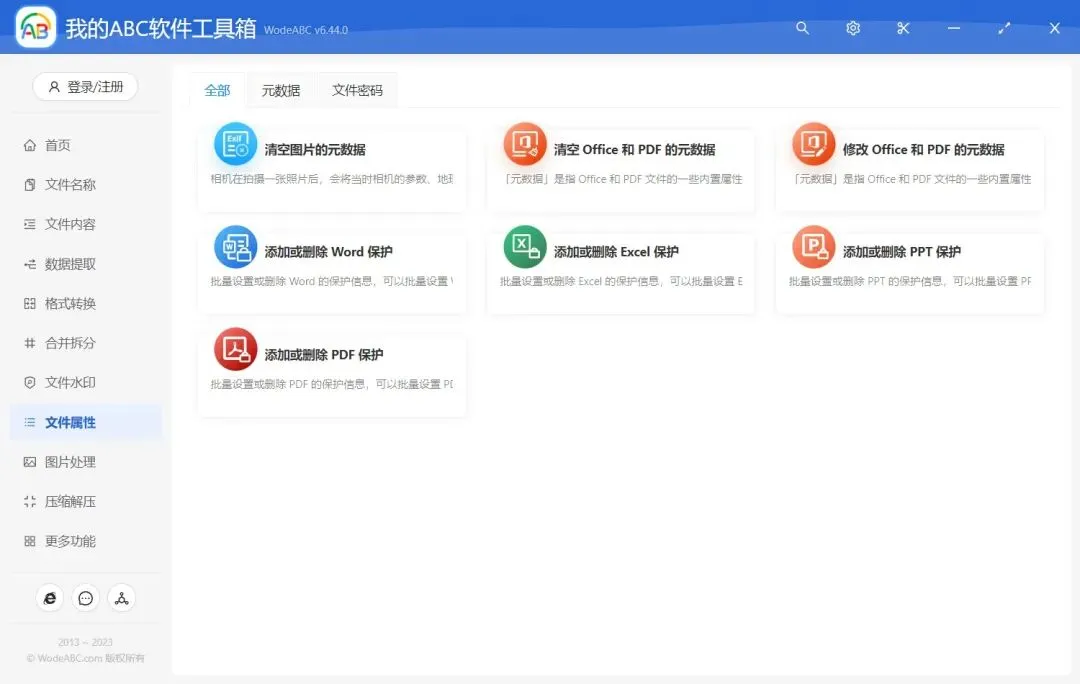
Task: Open 清空图片的元数据 title
Action: click(315, 149)
